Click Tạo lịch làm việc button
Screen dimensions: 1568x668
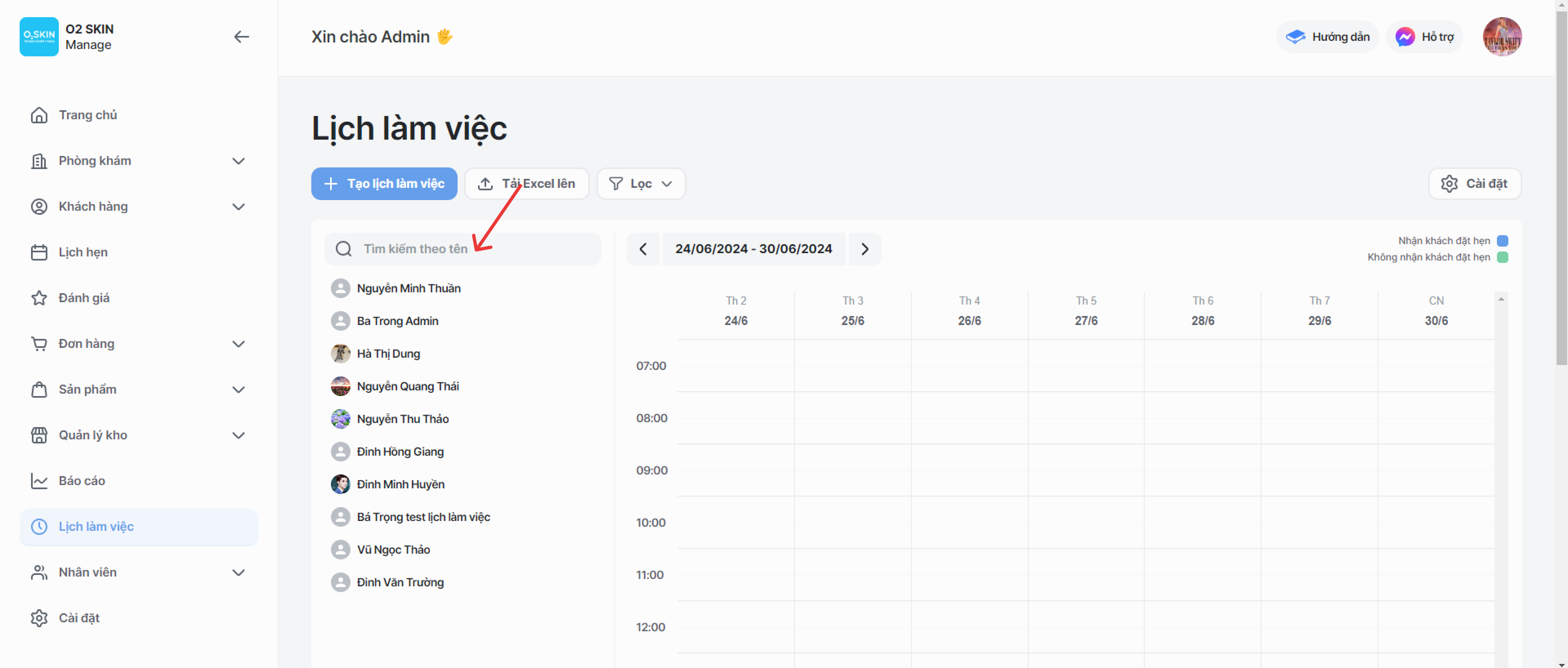coord(384,184)
